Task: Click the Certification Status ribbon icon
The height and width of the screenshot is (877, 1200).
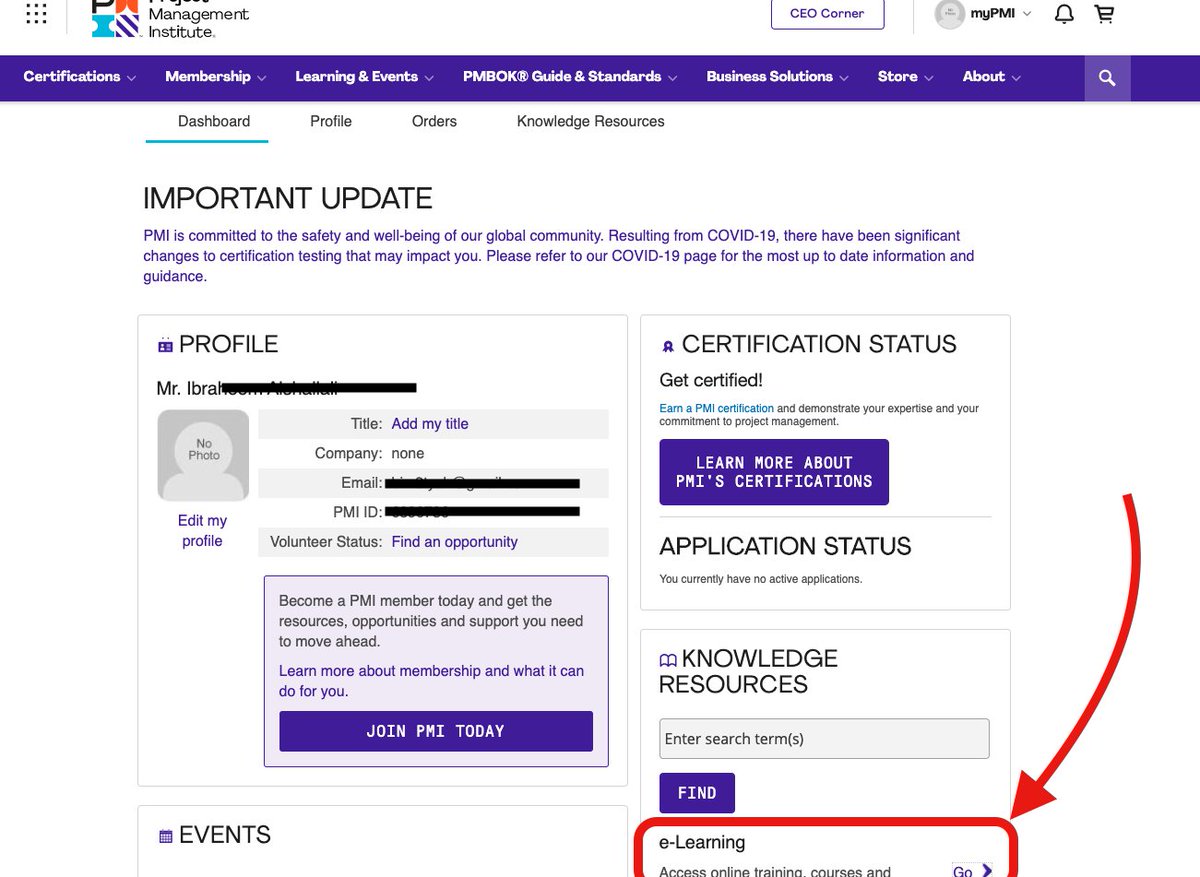Action: (668, 346)
